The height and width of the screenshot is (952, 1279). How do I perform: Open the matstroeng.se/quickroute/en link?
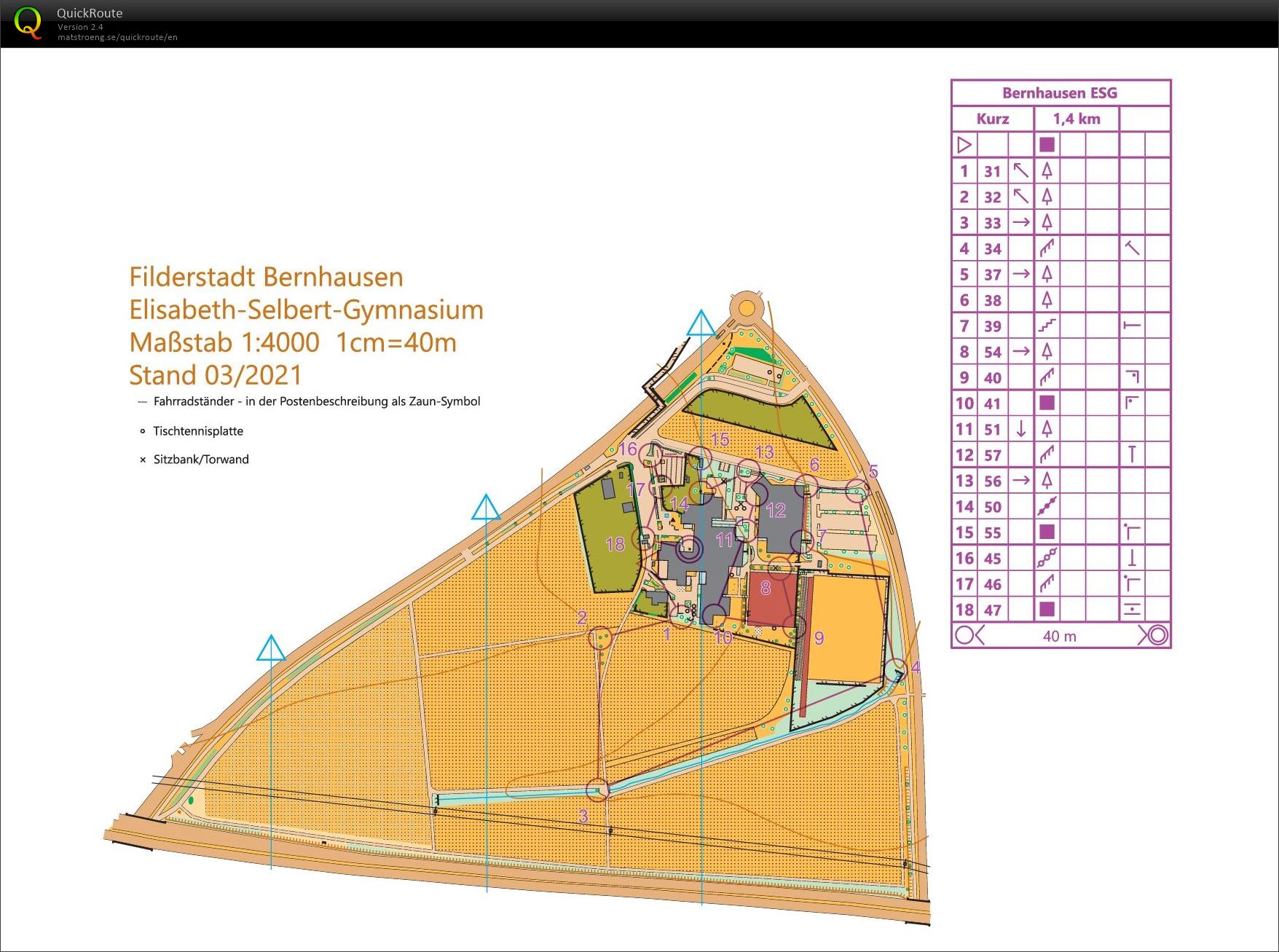click(117, 37)
